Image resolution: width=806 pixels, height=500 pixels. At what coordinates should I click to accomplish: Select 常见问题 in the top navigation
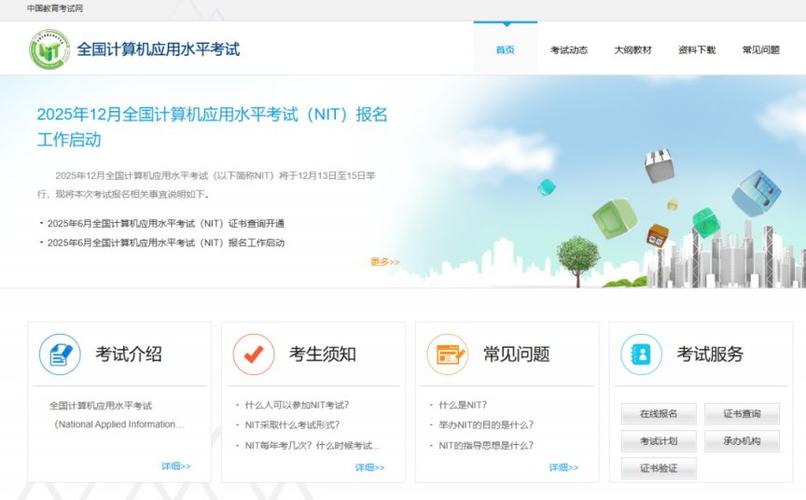click(x=761, y=50)
